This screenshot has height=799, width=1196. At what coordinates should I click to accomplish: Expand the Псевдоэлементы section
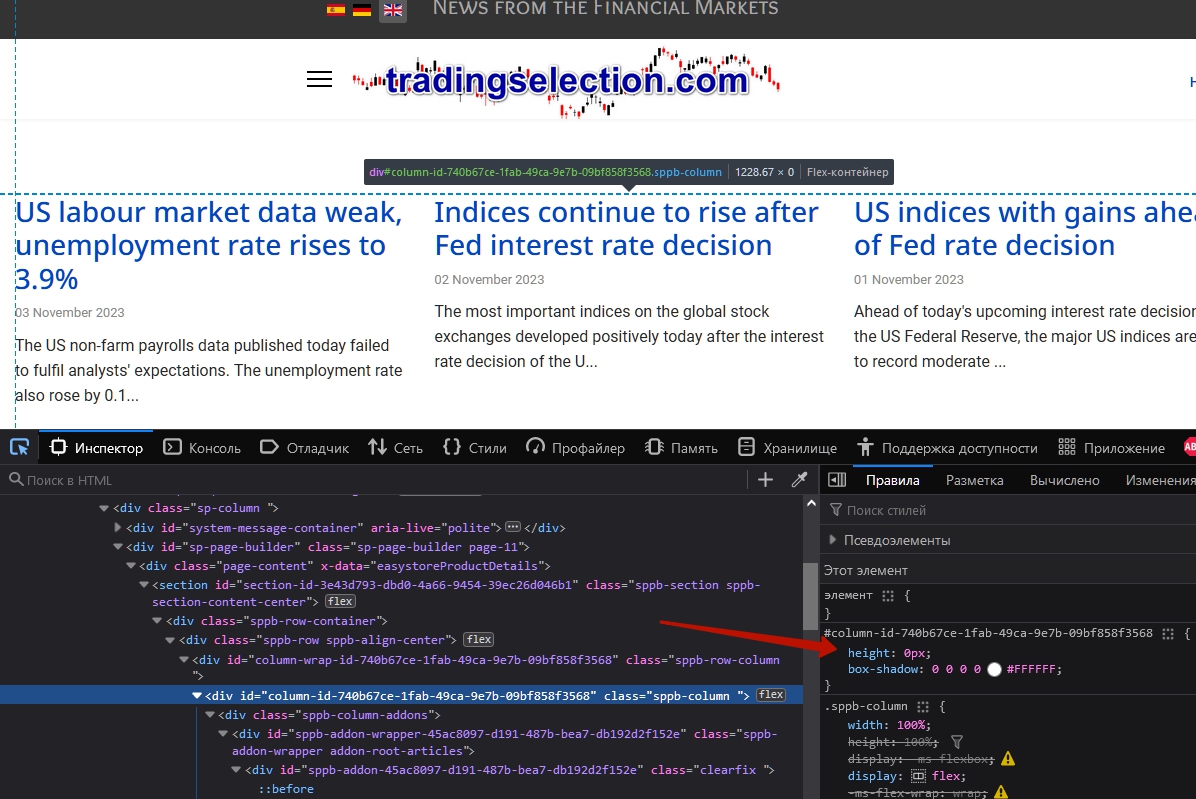833,540
